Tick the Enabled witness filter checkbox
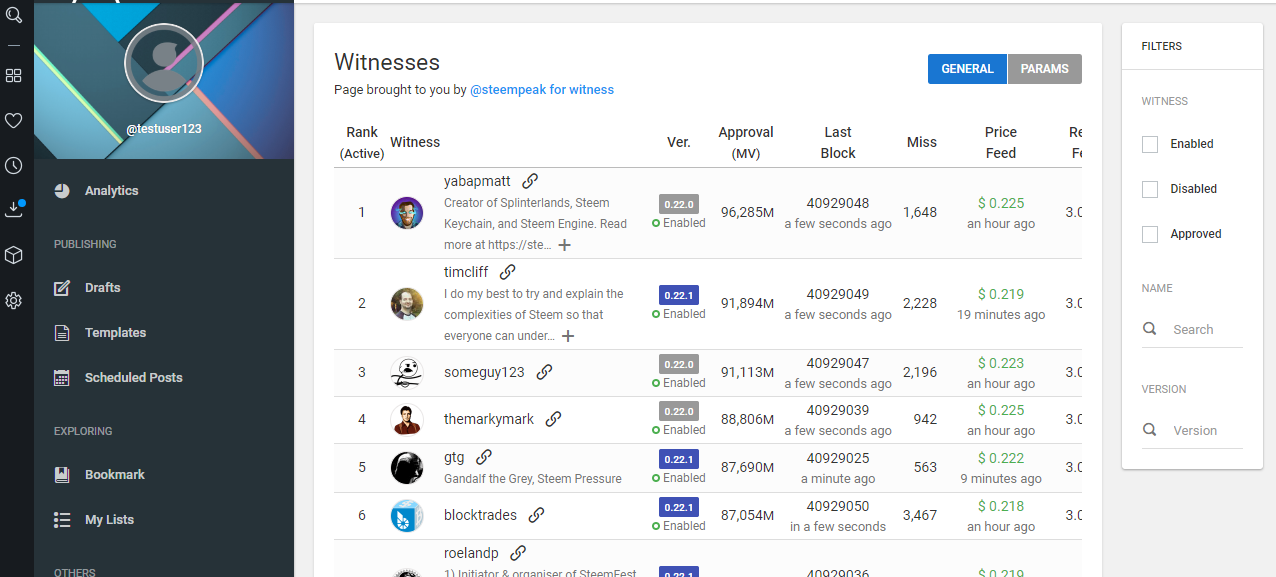The height and width of the screenshot is (577, 1276). tap(1150, 144)
